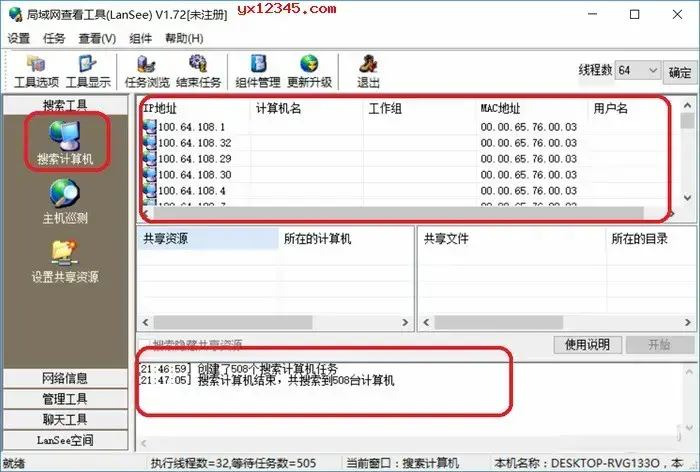Click the 所在的目录 column header
The width and height of the screenshot is (700, 472).
650,238
